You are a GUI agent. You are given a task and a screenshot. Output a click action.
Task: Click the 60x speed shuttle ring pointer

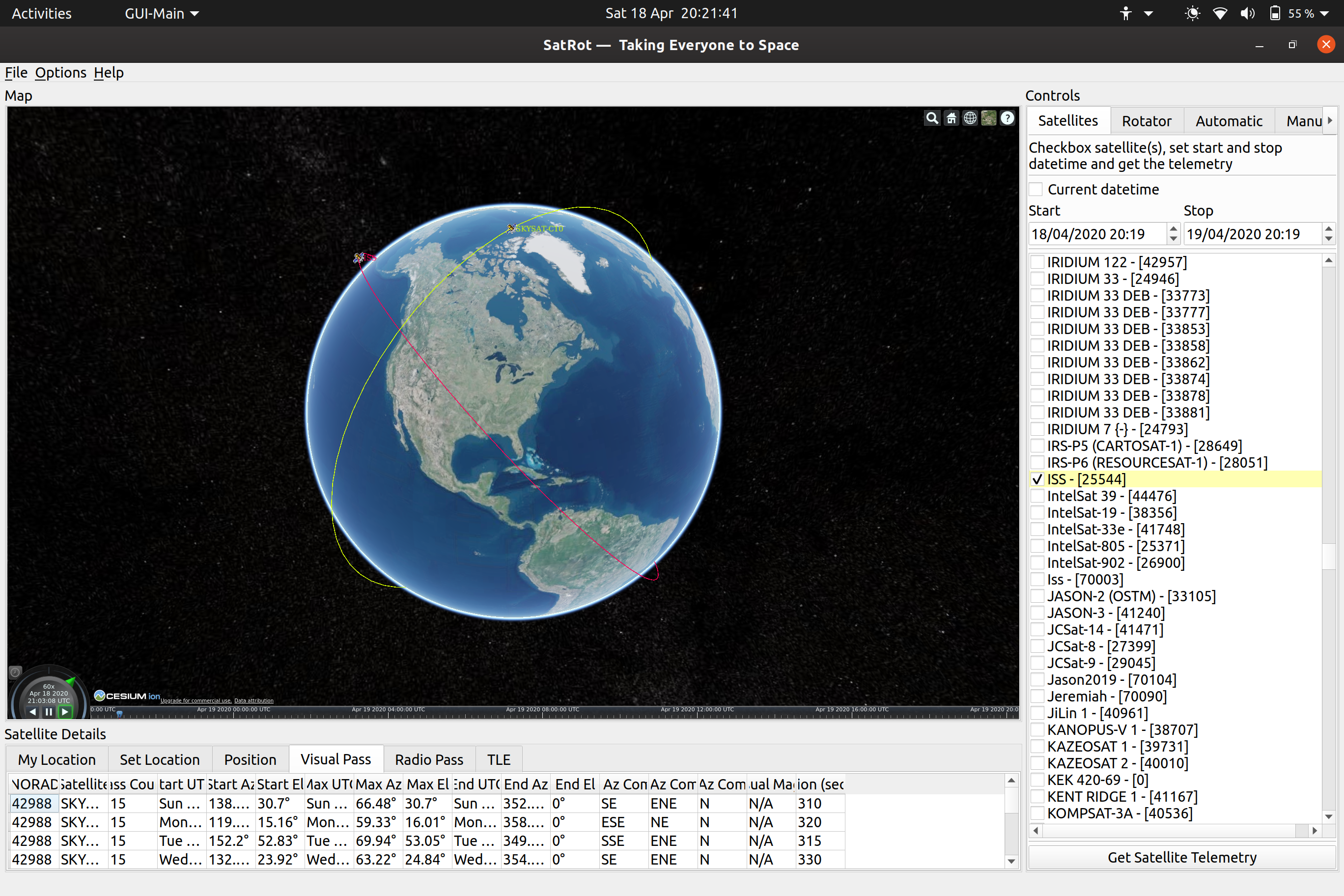tap(70, 680)
